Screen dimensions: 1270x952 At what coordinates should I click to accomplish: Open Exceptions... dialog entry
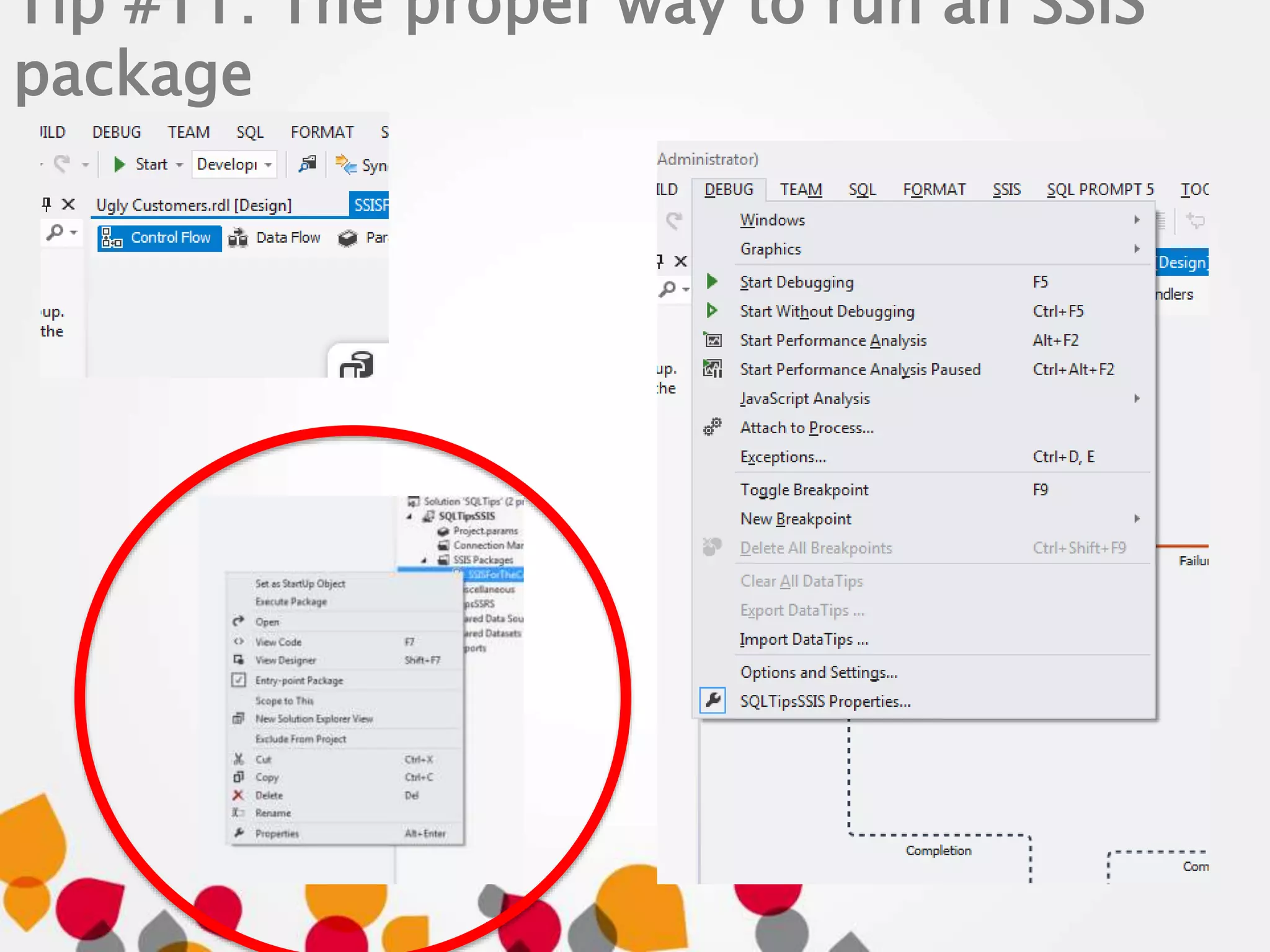pyautogui.click(x=924, y=457)
